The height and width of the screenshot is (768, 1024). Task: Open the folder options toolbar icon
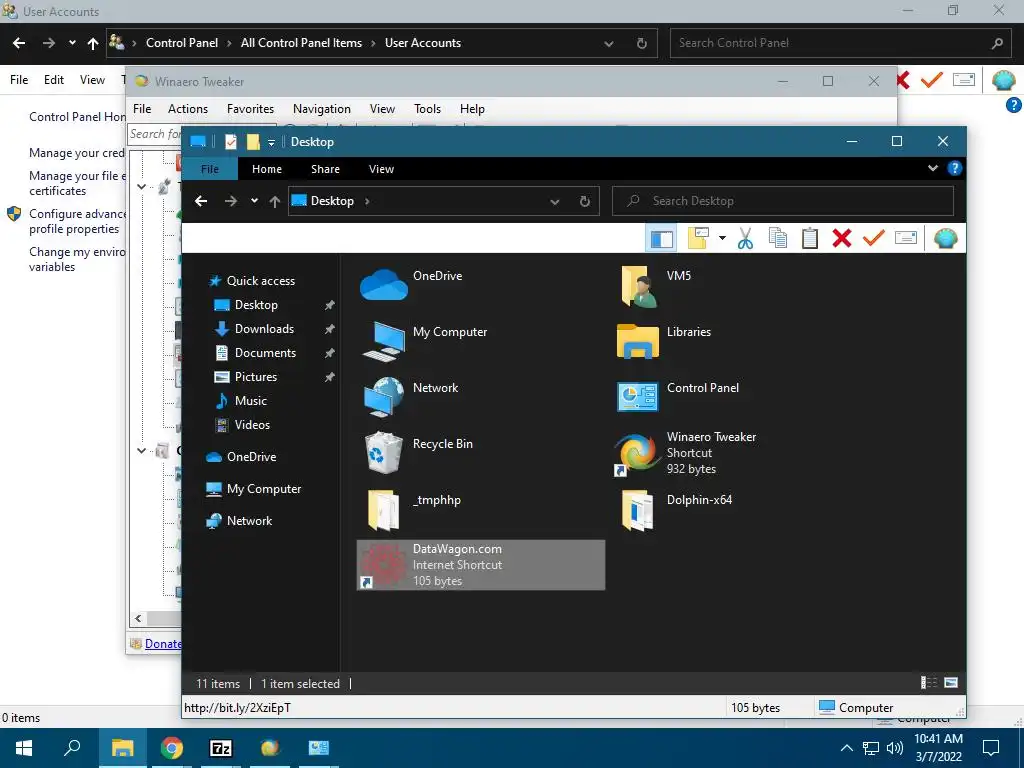click(698, 238)
